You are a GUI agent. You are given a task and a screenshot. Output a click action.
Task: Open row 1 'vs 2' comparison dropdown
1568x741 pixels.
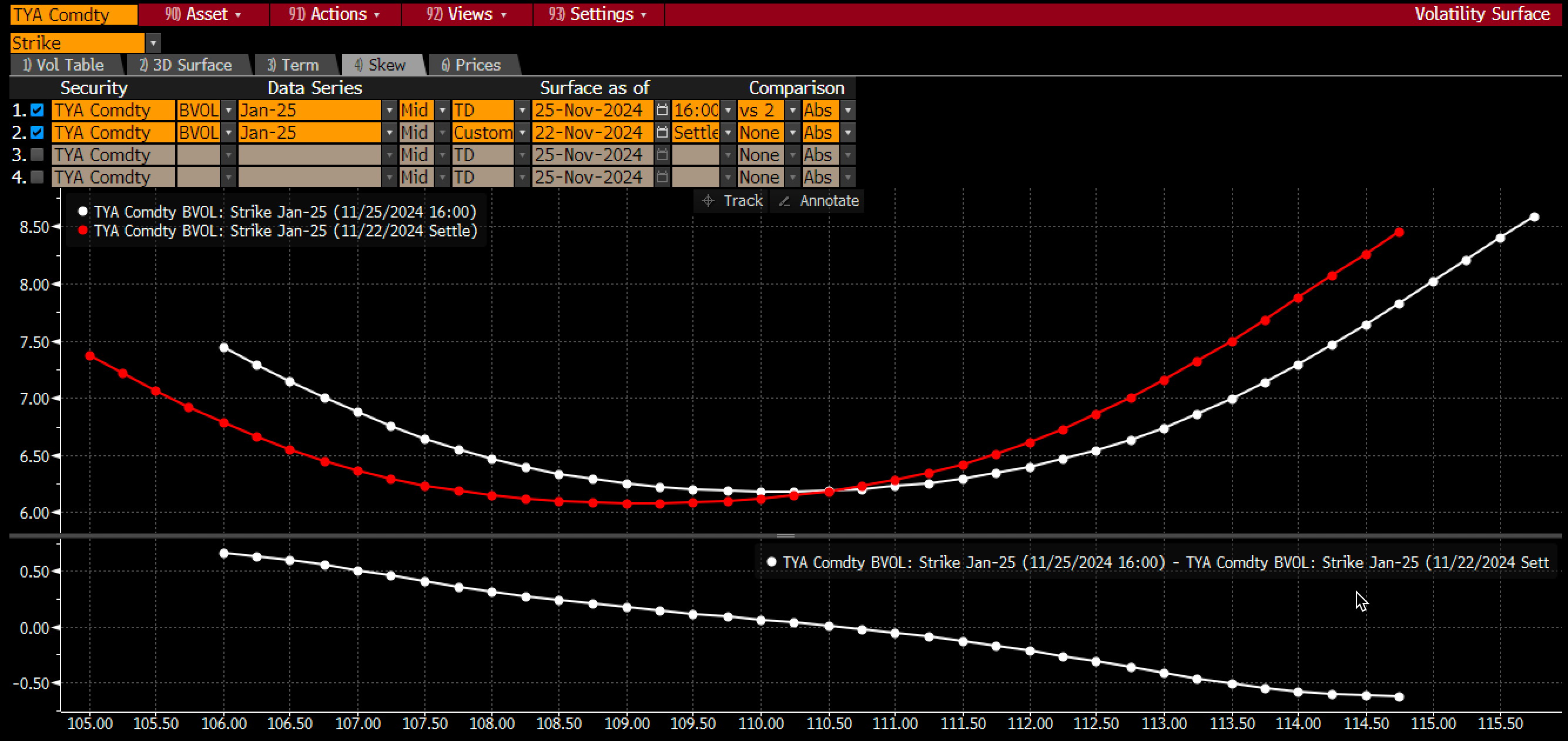tap(792, 110)
